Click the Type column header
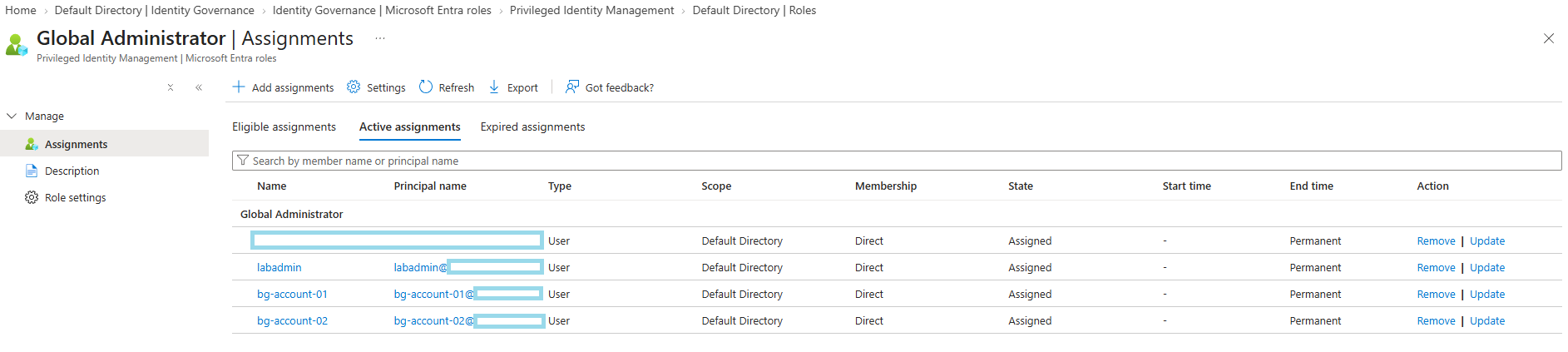 559,186
